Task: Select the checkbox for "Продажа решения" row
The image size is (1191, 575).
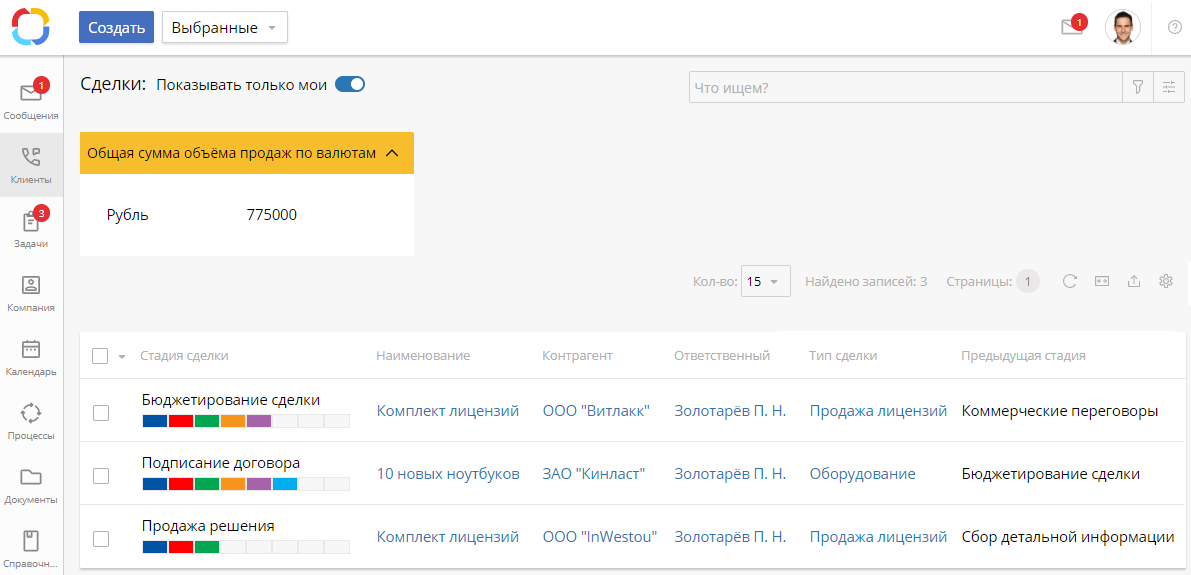Action: pos(101,538)
